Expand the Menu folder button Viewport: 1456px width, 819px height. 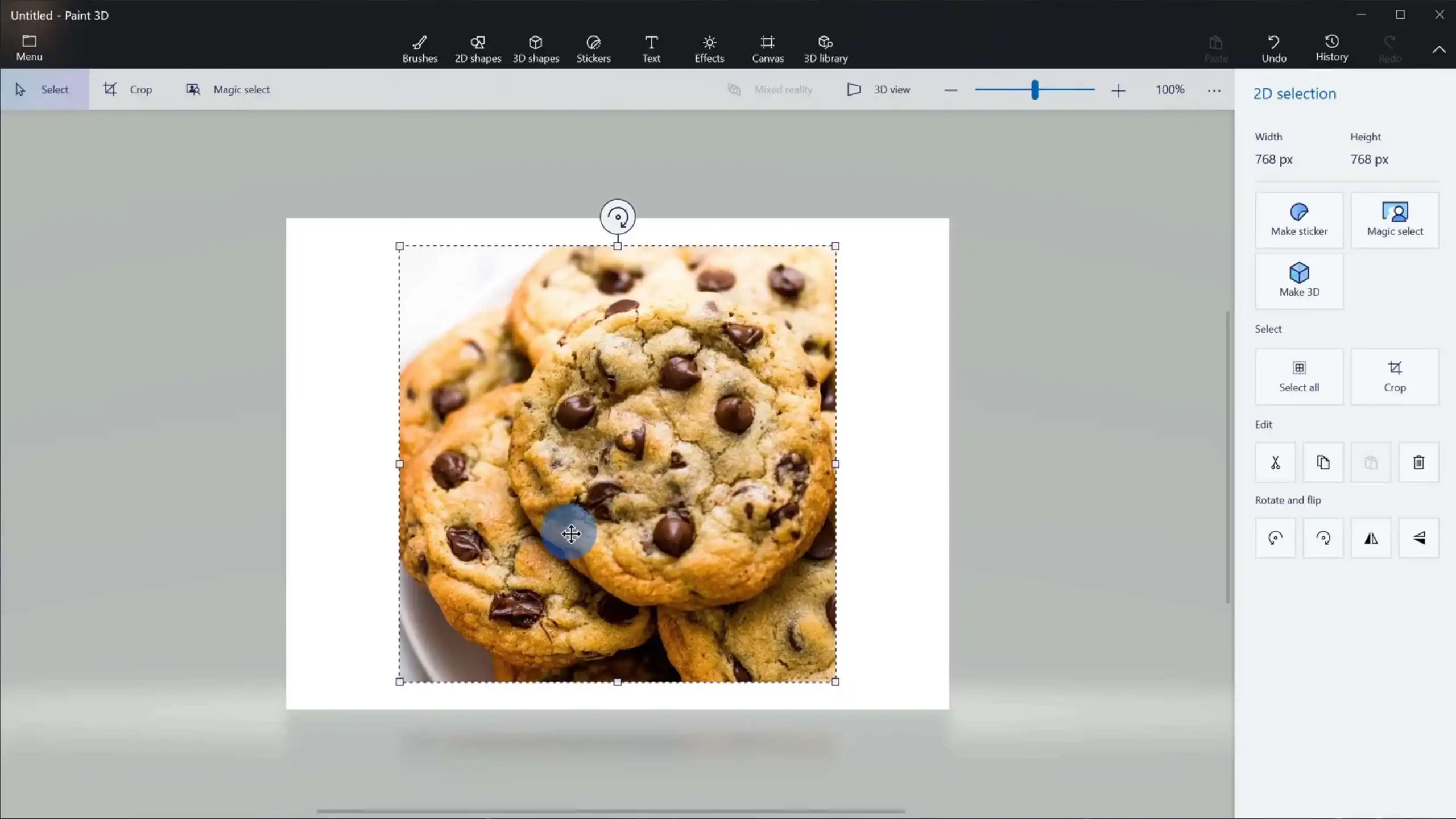(29, 48)
